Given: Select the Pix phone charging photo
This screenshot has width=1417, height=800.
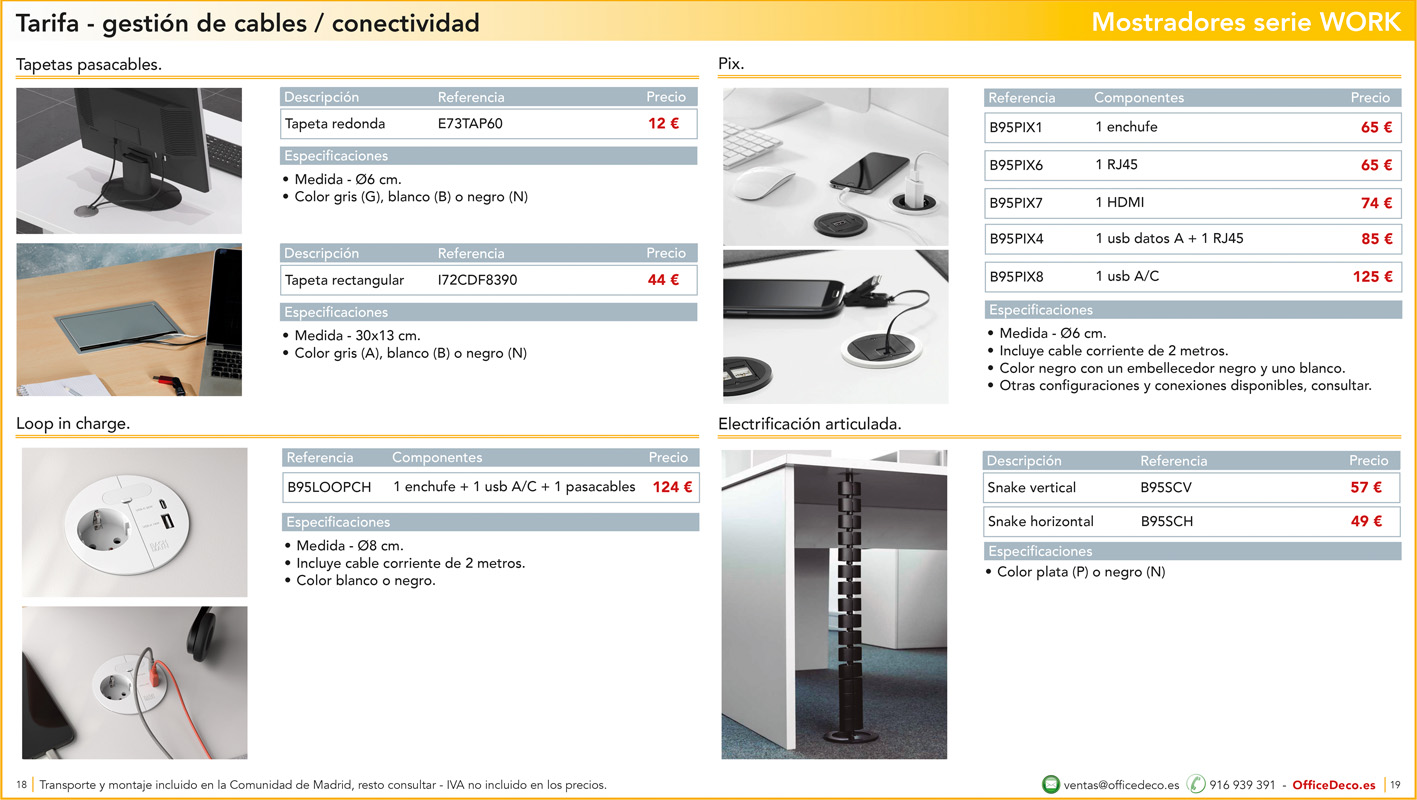Looking at the screenshot, I should pyautogui.click(x=835, y=166).
